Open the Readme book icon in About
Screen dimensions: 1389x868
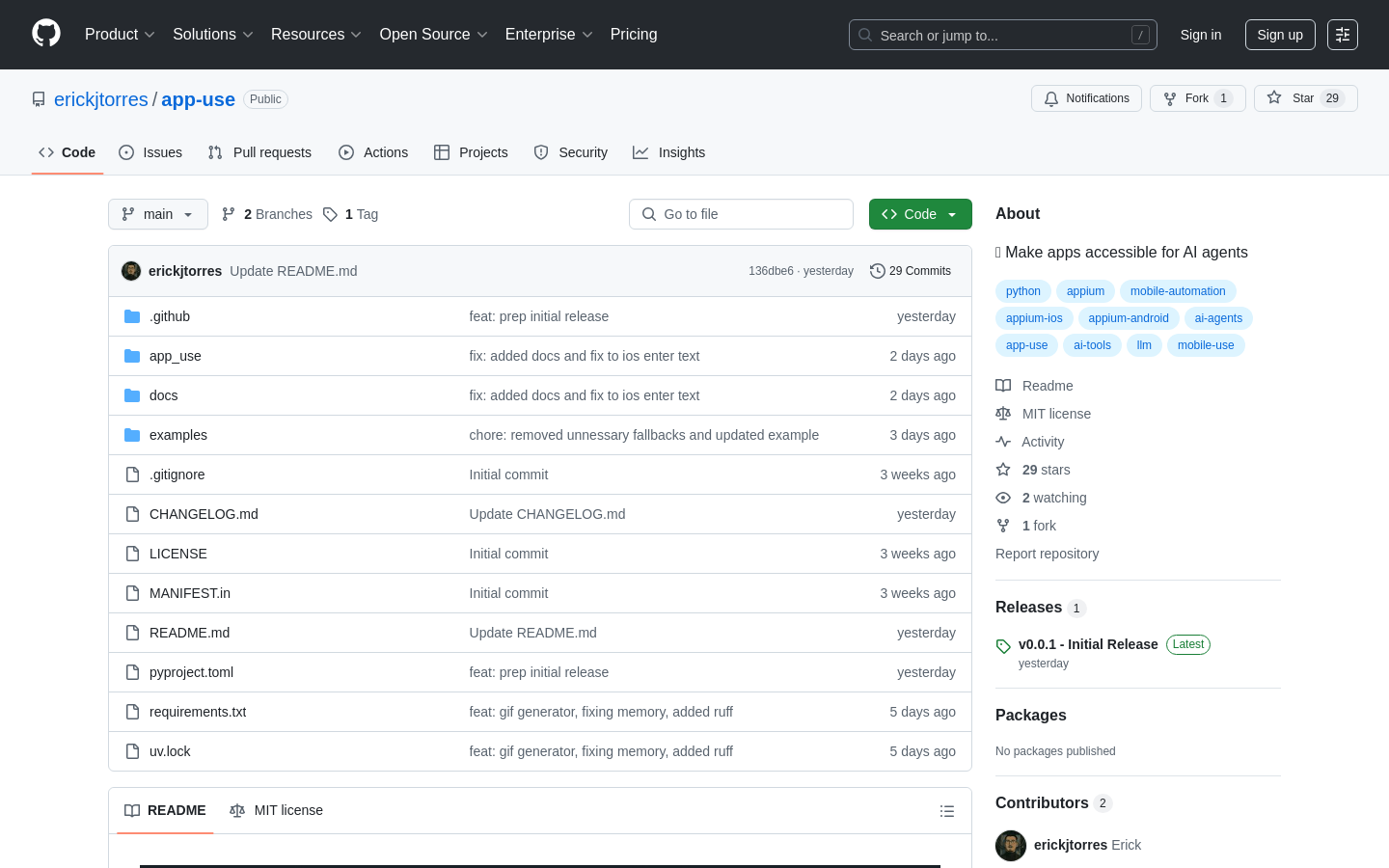click(x=1003, y=386)
